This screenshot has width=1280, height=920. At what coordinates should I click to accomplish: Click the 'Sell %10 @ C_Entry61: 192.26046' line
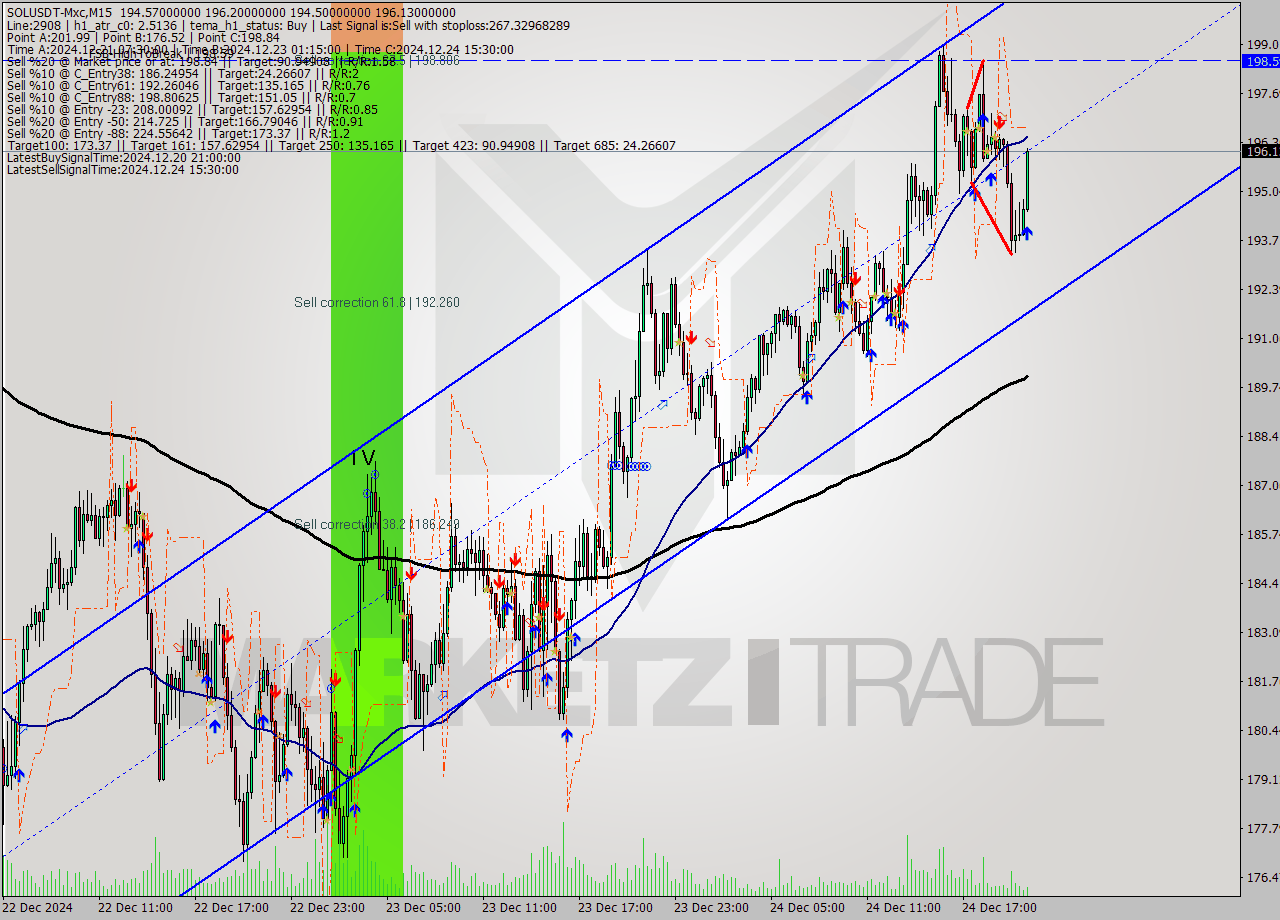[188, 85]
